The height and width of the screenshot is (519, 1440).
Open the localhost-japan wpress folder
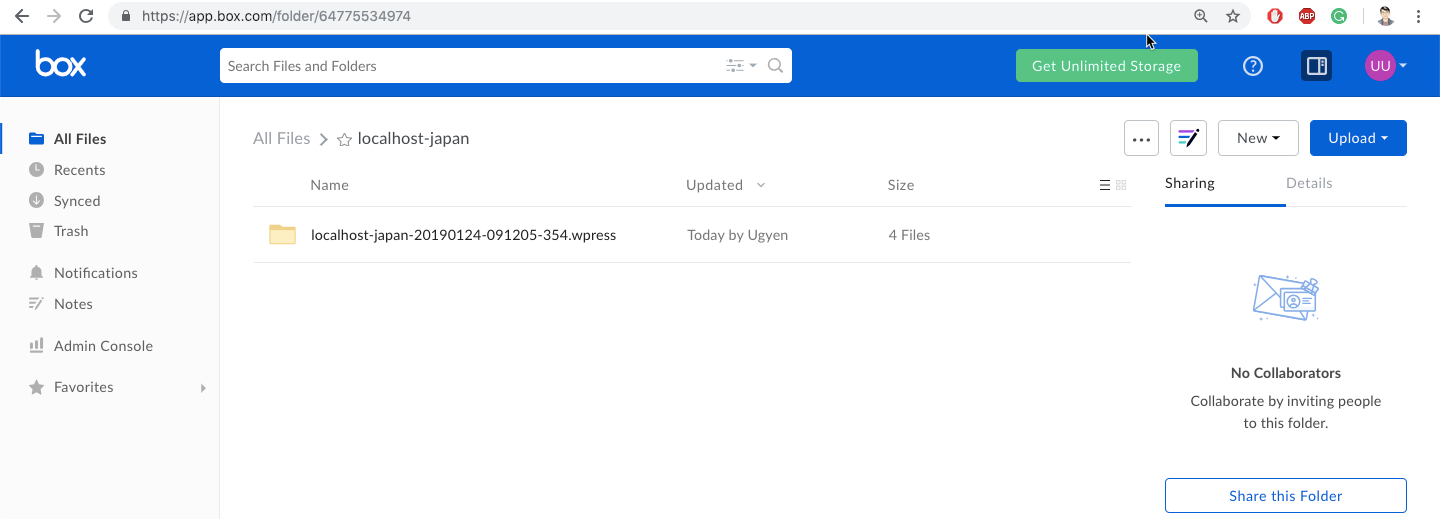463,235
